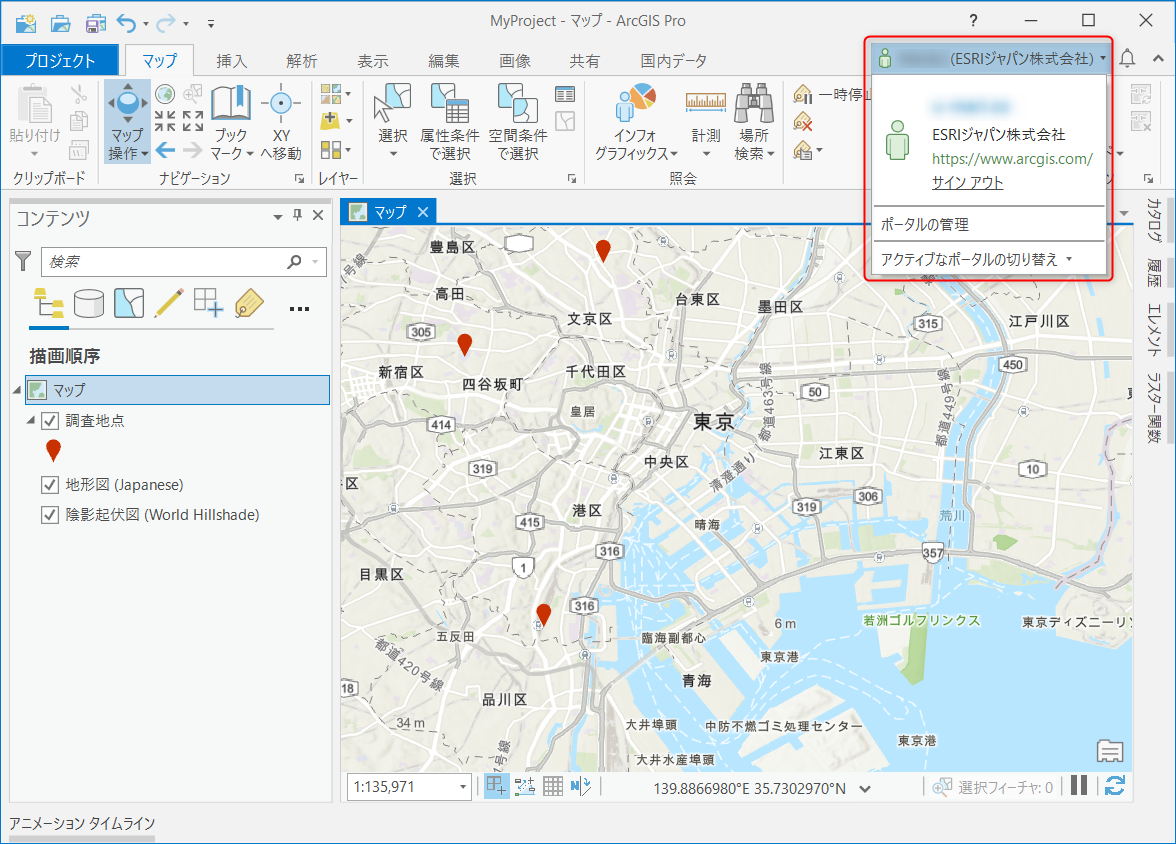The image size is (1176, 844).
Task: Open more list options ellipsis in コンテンツ
Action: (299, 308)
